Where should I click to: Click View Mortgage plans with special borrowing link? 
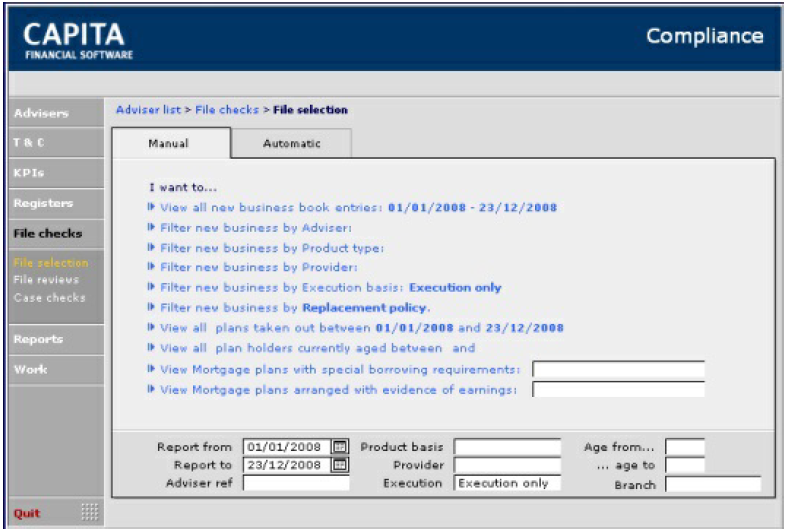pos(340,369)
